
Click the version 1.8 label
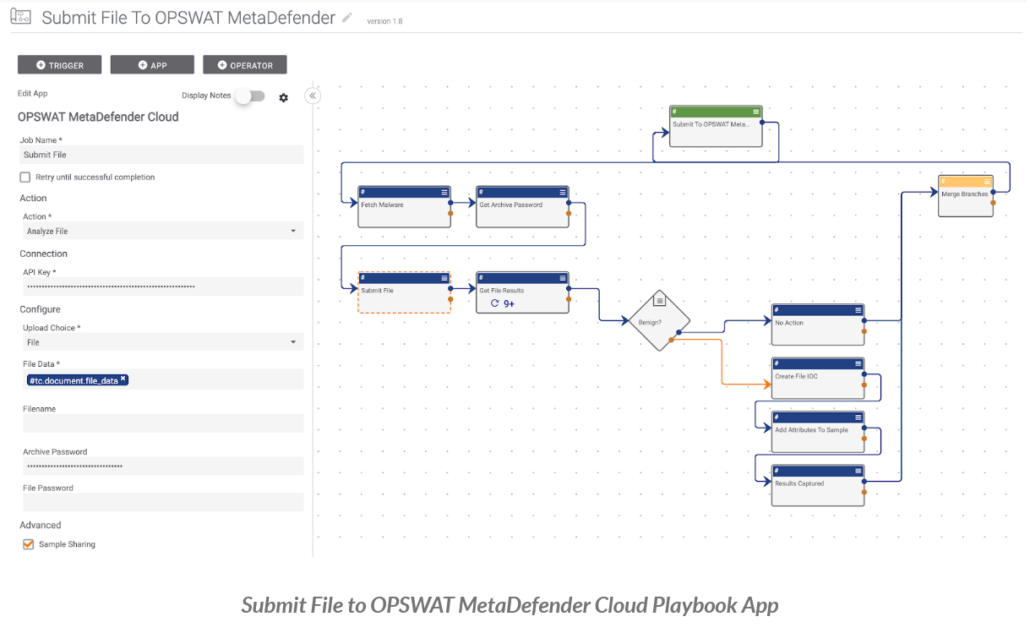pyautogui.click(x=384, y=21)
